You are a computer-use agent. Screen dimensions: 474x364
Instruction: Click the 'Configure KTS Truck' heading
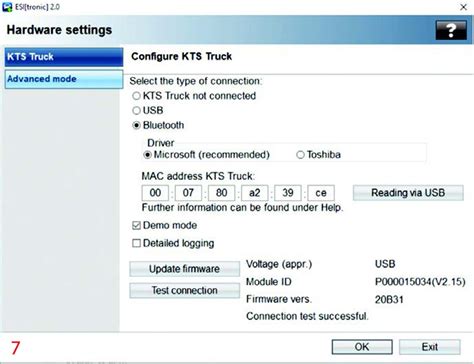tap(182, 56)
